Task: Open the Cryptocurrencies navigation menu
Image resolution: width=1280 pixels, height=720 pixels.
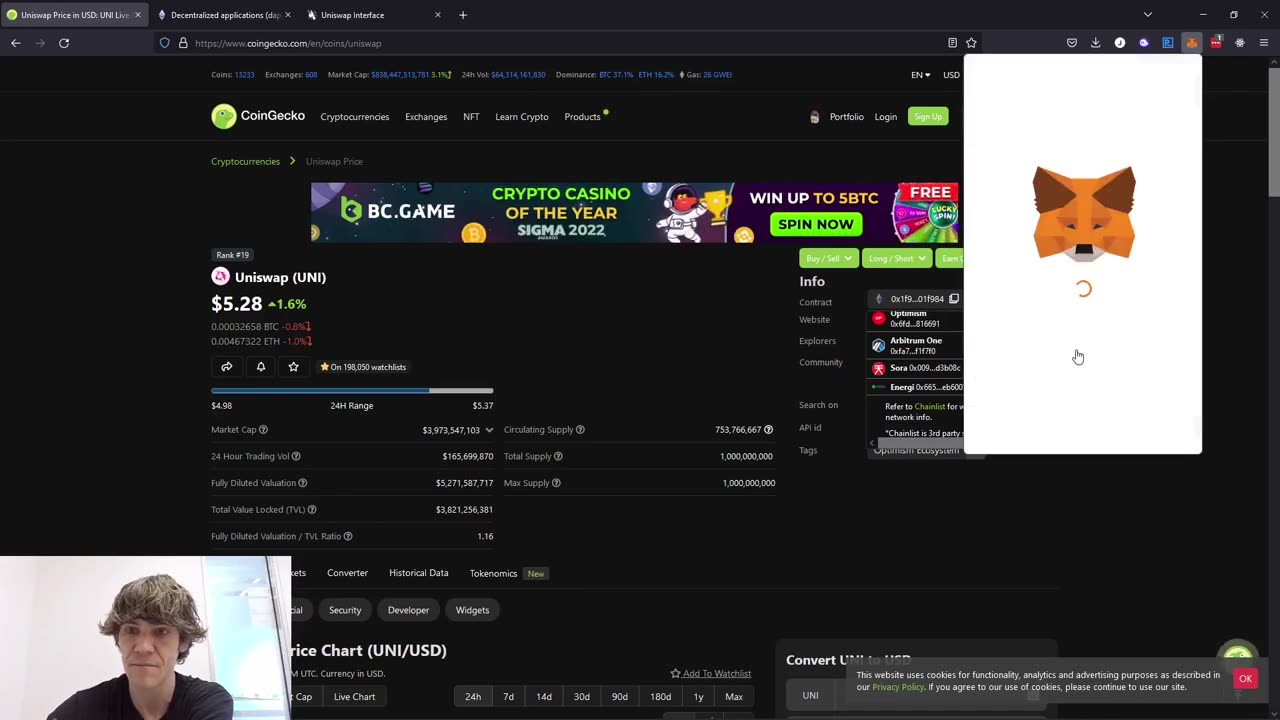Action: point(354,117)
